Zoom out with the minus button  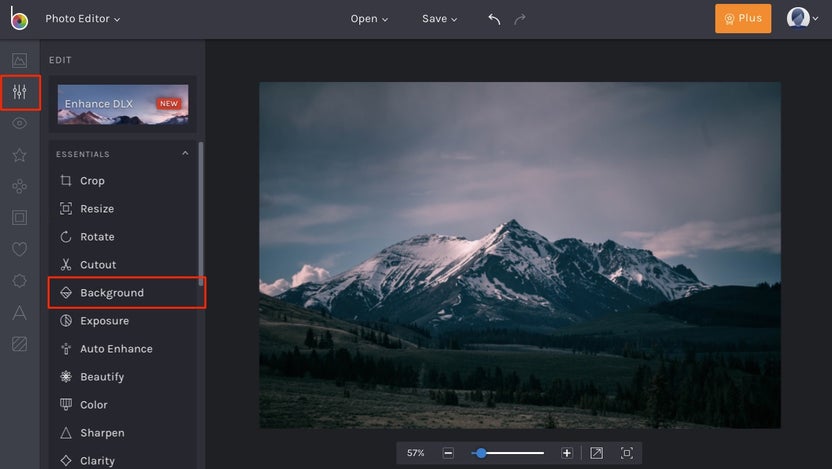tap(448, 453)
